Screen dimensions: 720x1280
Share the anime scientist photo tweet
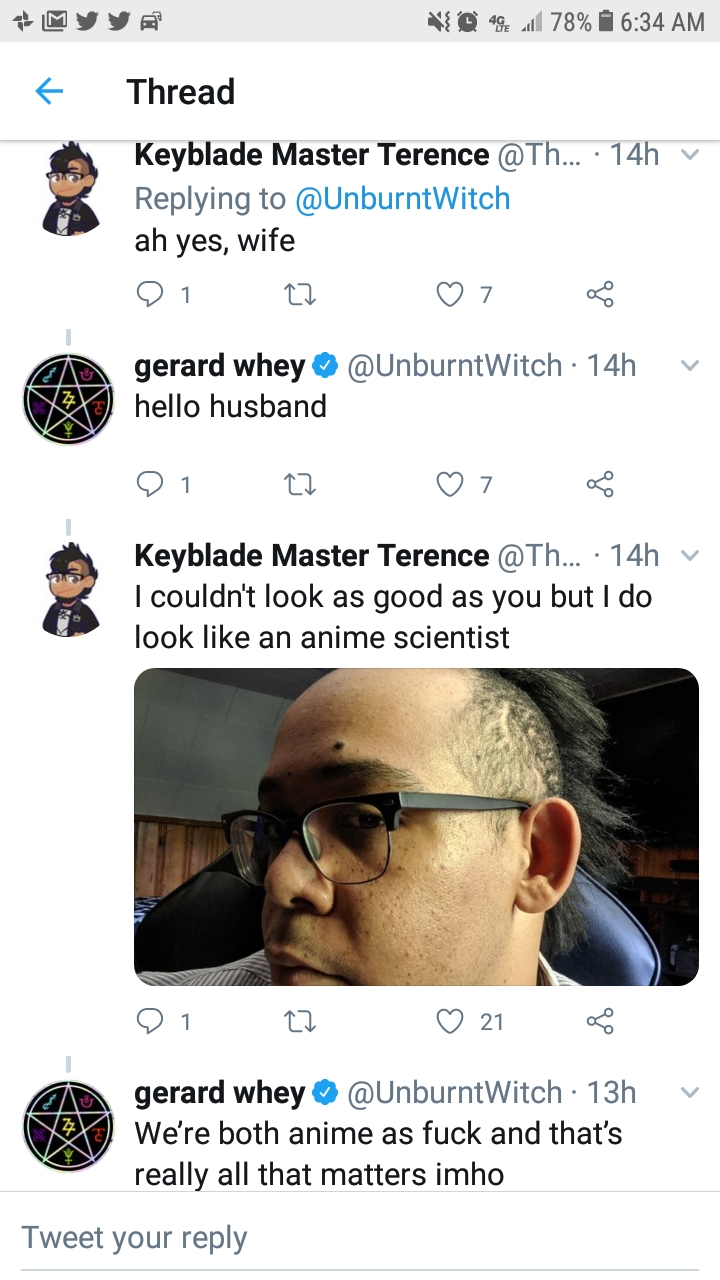tap(599, 1021)
